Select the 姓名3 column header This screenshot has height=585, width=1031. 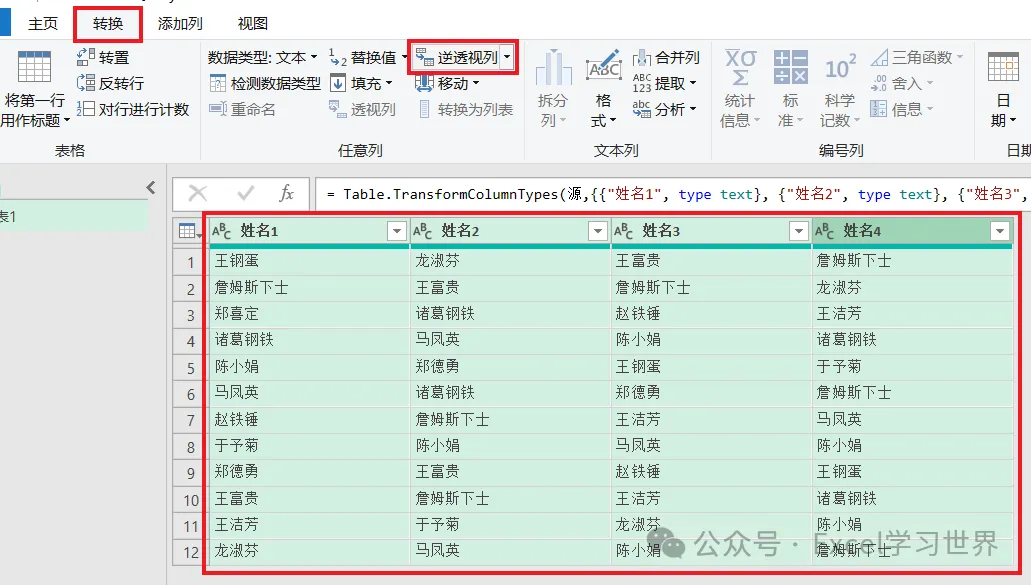pos(711,231)
